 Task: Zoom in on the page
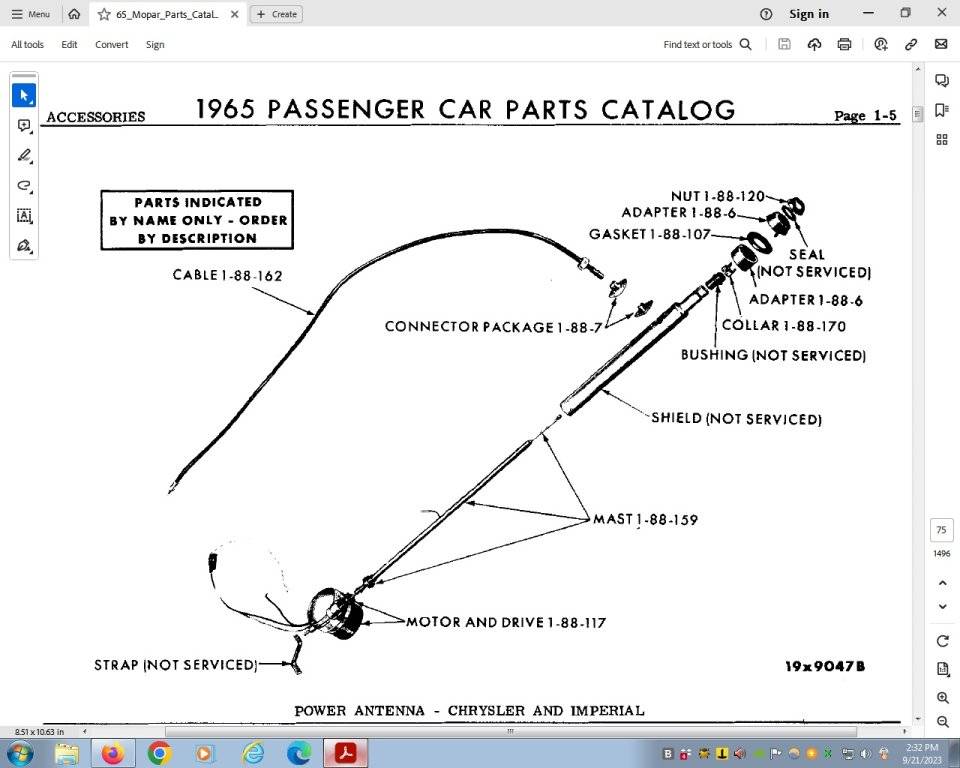[942, 697]
